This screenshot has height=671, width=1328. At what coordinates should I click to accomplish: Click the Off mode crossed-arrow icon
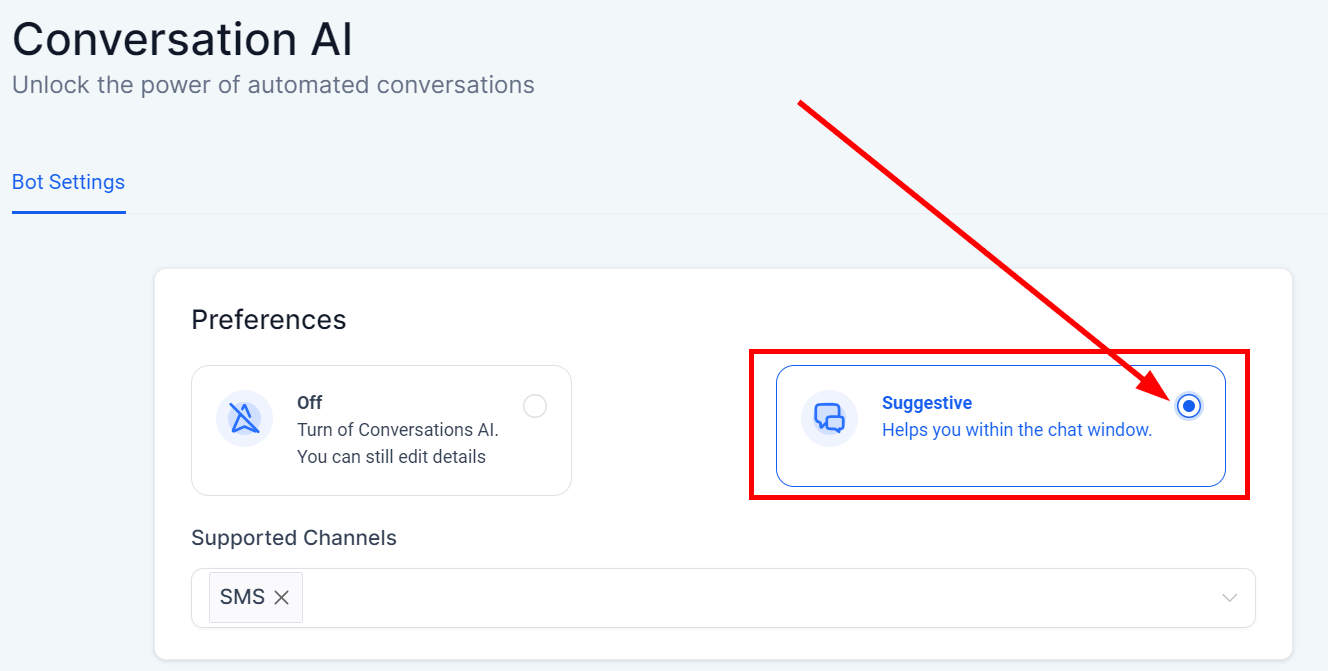[x=244, y=418]
